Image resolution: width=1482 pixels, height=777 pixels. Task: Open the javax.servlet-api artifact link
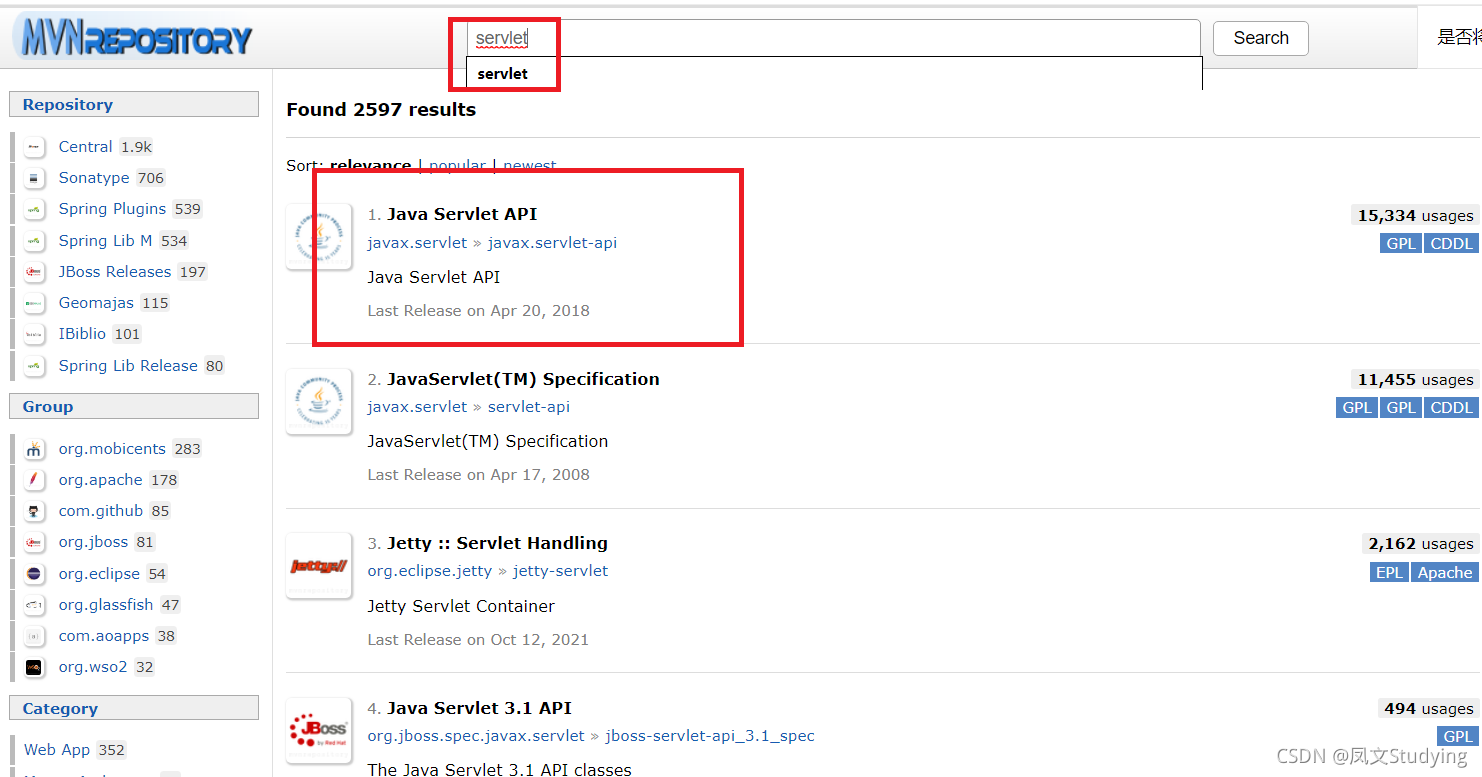pos(552,243)
